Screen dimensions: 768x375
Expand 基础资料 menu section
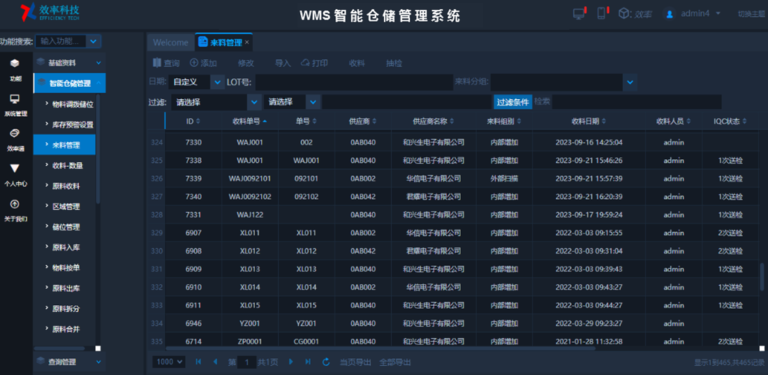click(x=69, y=63)
